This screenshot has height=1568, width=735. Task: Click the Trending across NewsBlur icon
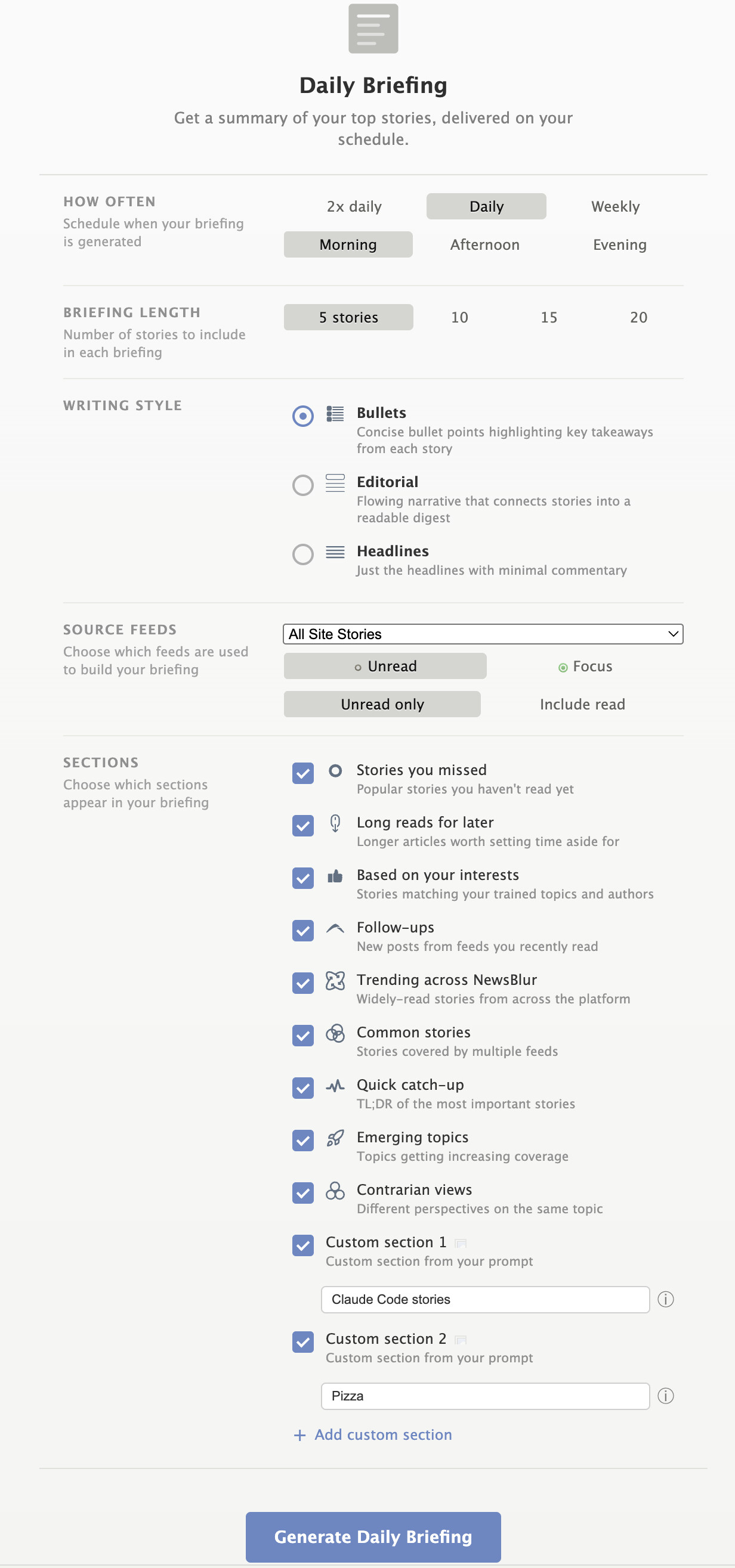[335, 981]
